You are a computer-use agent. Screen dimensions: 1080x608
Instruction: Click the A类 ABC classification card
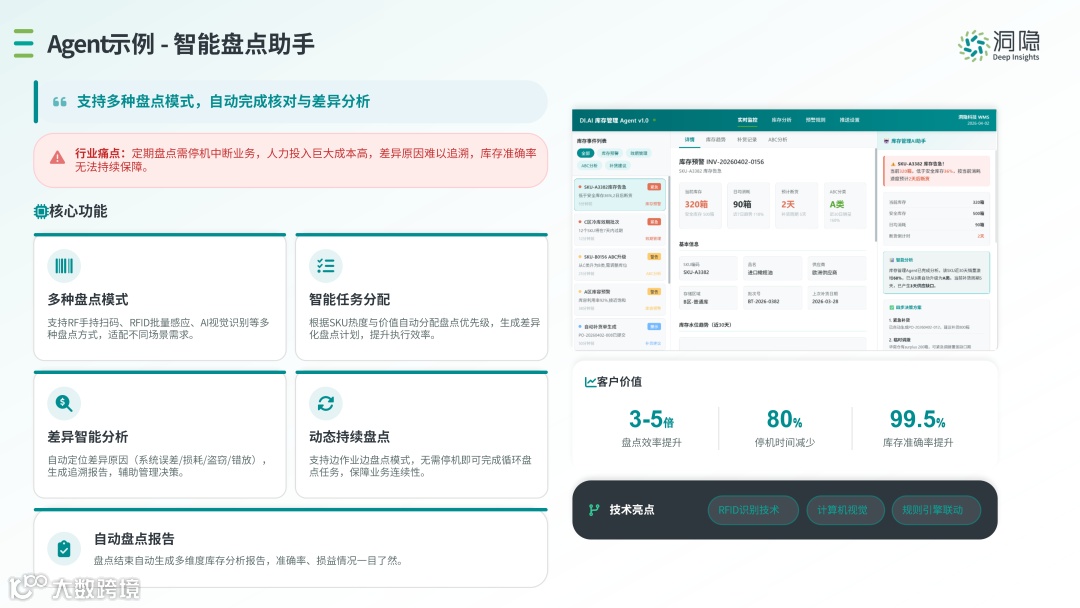(x=844, y=204)
